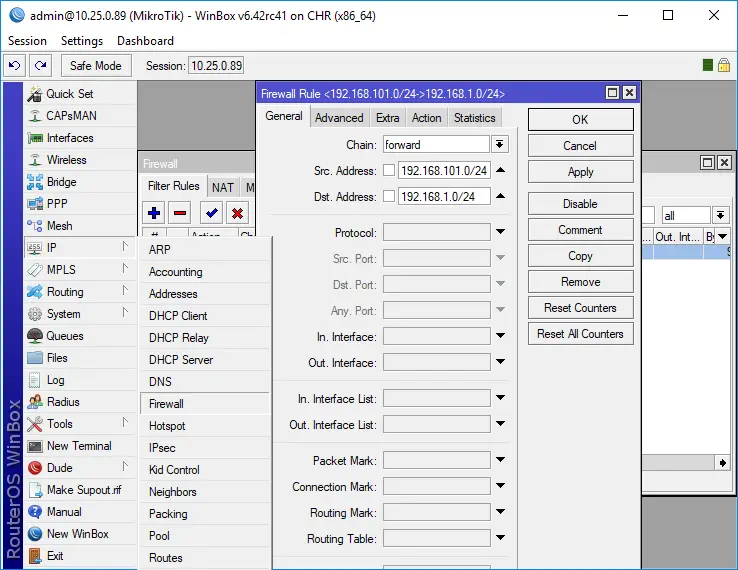Click the Cancel button
This screenshot has height=570, width=738.
(x=580, y=146)
